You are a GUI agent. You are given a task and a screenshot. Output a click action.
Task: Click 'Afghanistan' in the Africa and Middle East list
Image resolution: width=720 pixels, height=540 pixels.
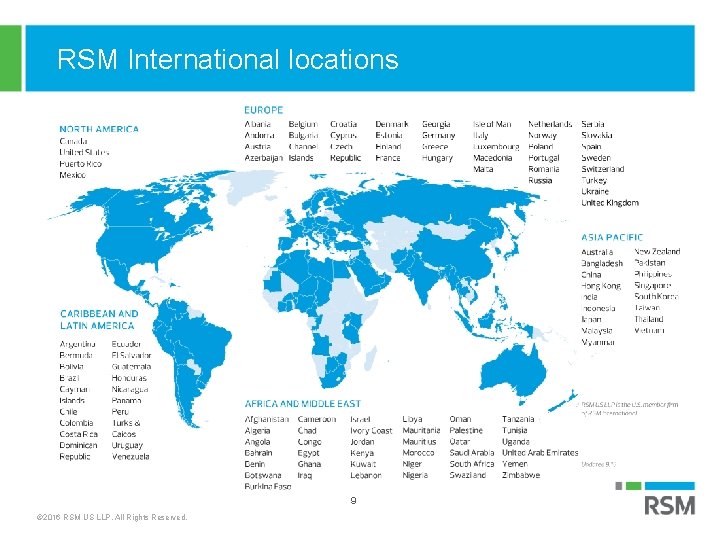(x=267, y=420)
